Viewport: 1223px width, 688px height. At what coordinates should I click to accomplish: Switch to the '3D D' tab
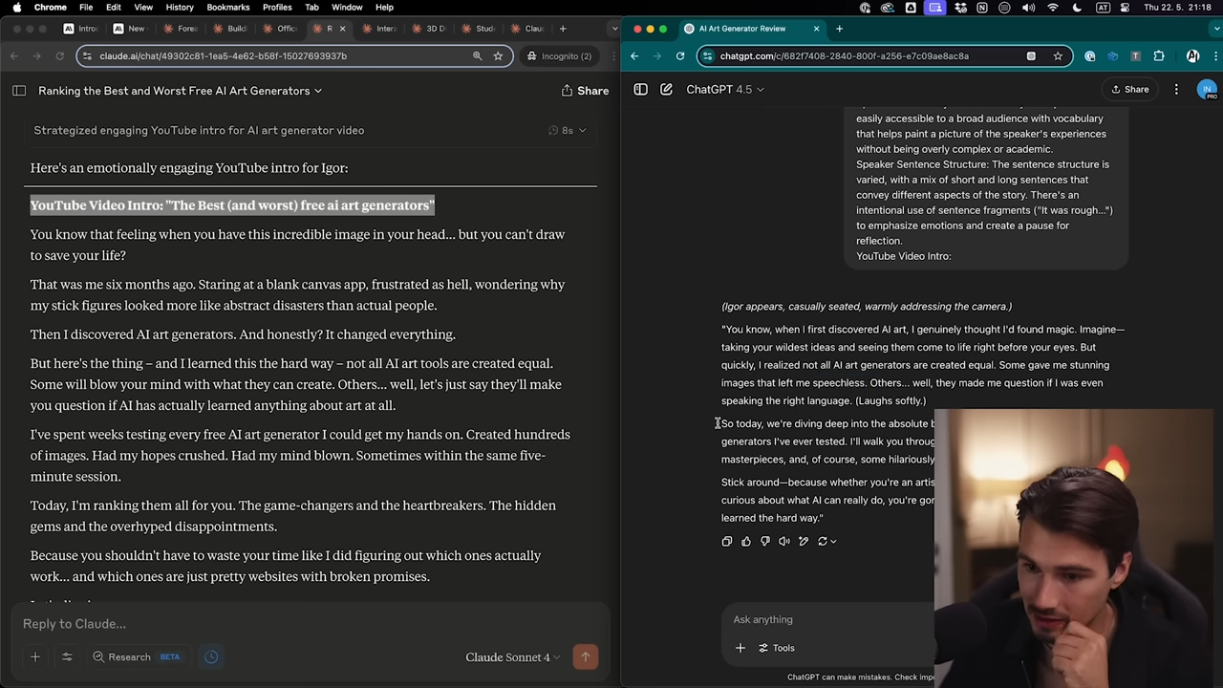coord(428,29)
